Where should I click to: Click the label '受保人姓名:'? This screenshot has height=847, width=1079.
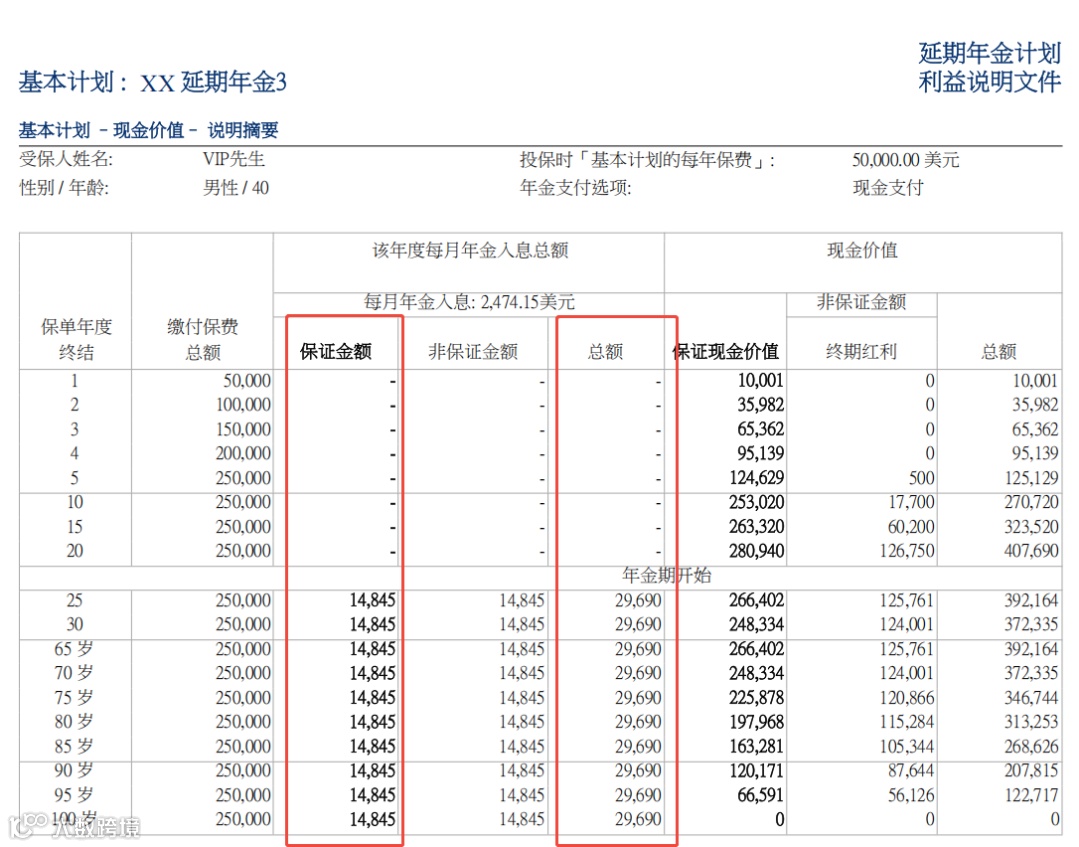point(66,159)
